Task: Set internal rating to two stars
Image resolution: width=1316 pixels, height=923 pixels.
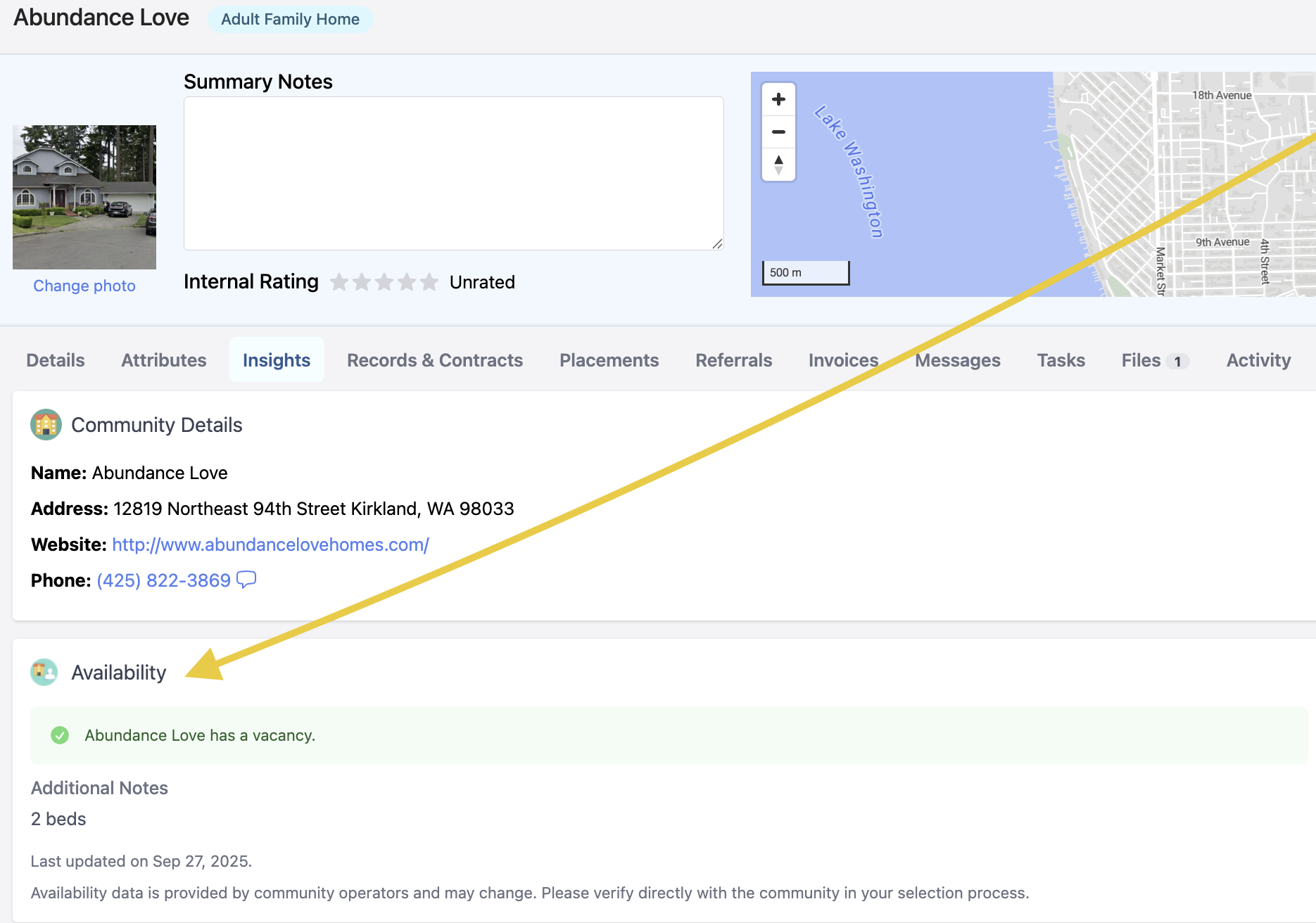Action: tap(362, 282)
